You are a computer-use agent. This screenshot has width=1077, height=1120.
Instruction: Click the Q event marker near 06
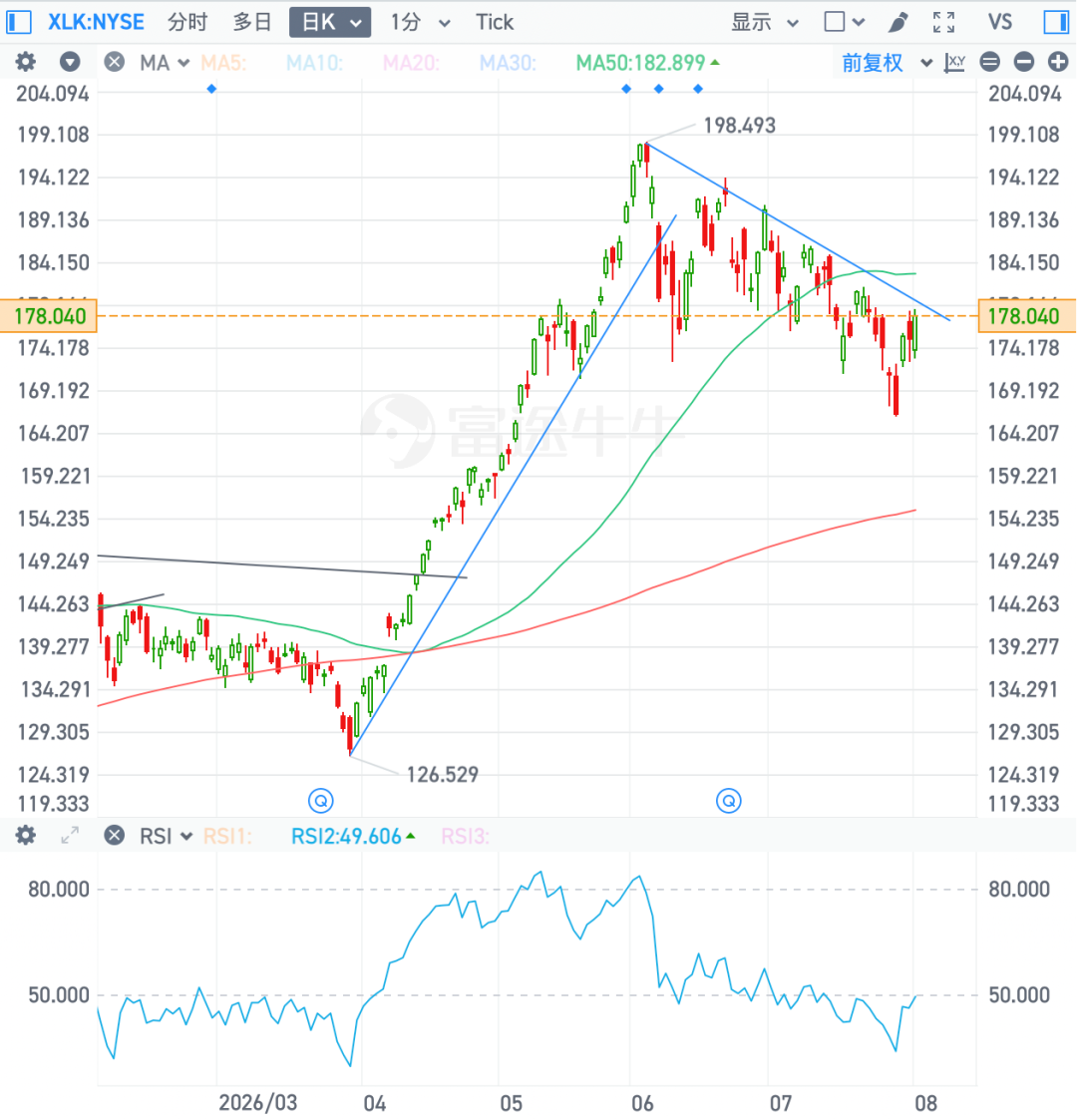[729, 801]
